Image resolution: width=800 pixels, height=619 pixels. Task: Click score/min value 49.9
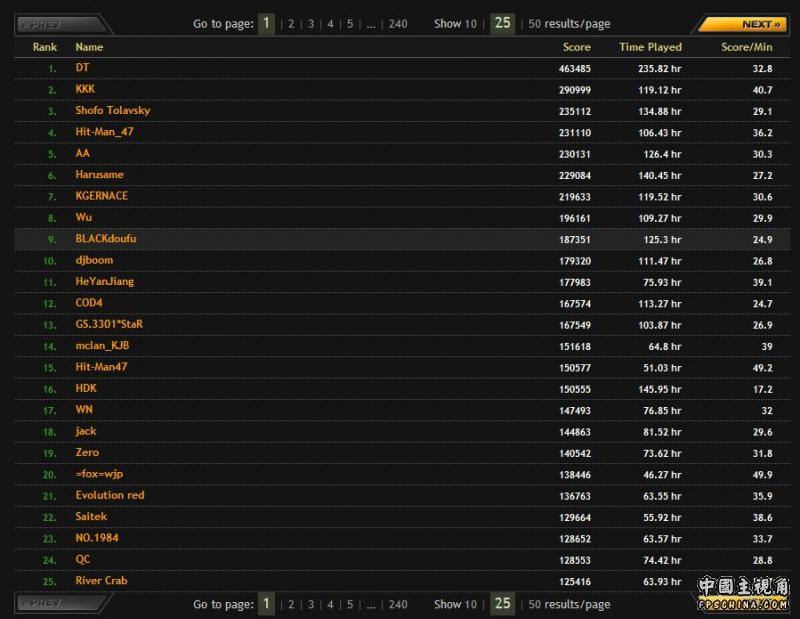point(762,475)
